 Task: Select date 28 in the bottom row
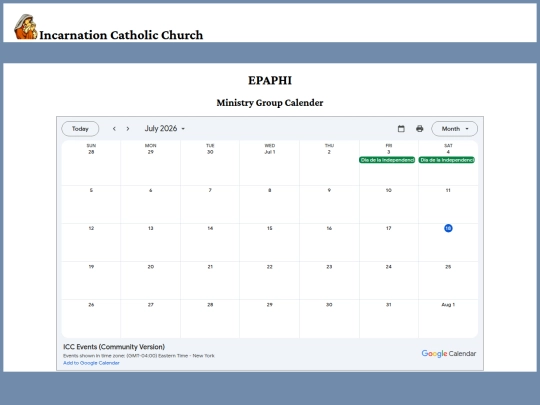(210, 305)
